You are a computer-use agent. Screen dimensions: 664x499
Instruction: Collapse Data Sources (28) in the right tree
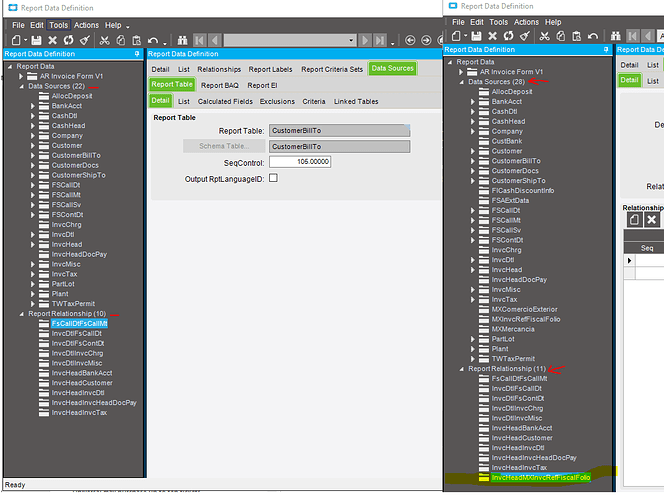pyautogui.click(x=462, y=82)
